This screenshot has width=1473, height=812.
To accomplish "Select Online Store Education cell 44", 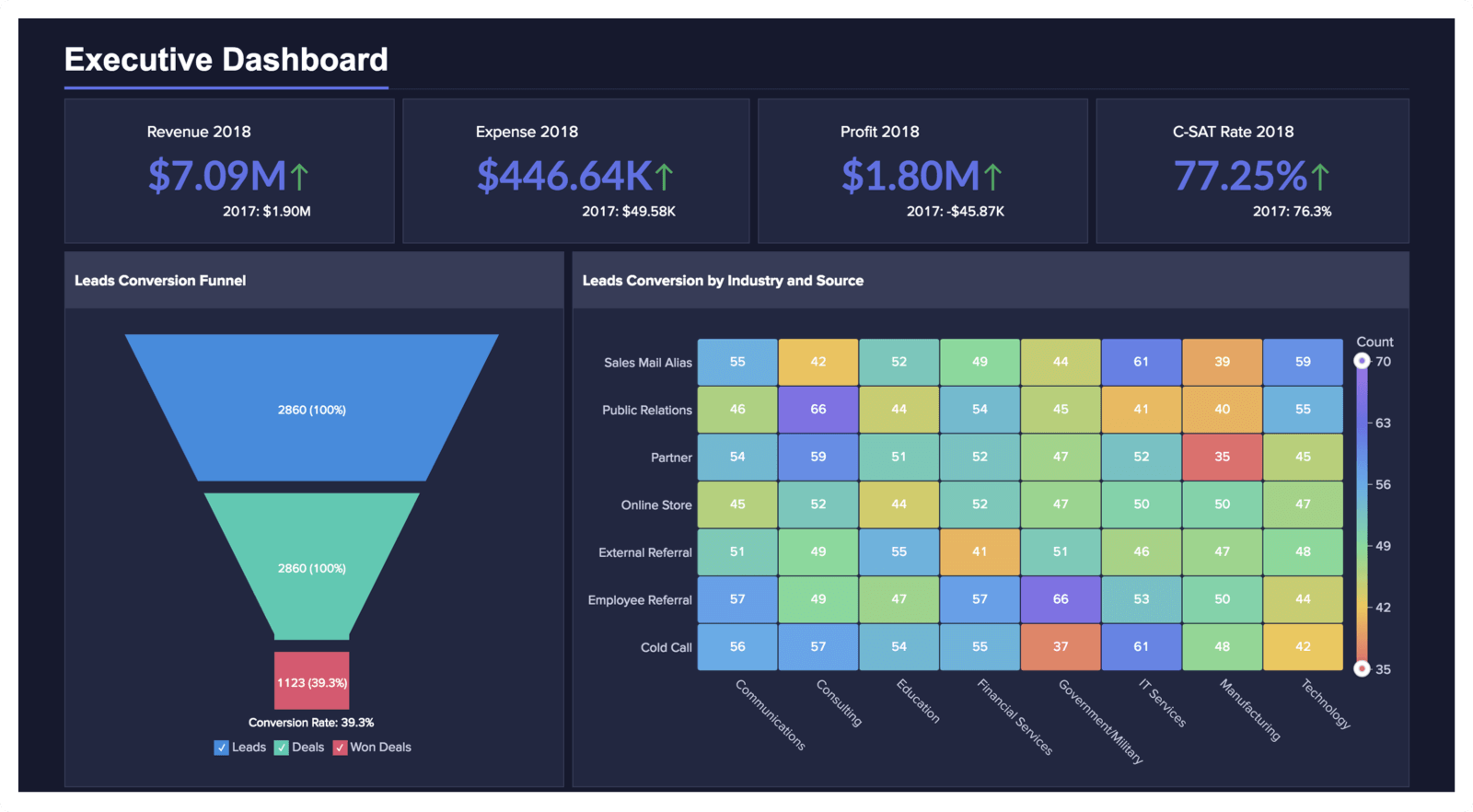I will (899, 505).
